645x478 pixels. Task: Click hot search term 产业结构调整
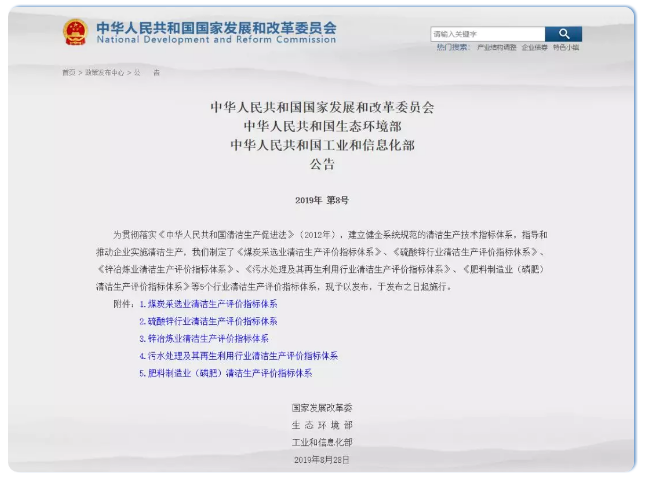pyautogui.click(x=496, y=47)
